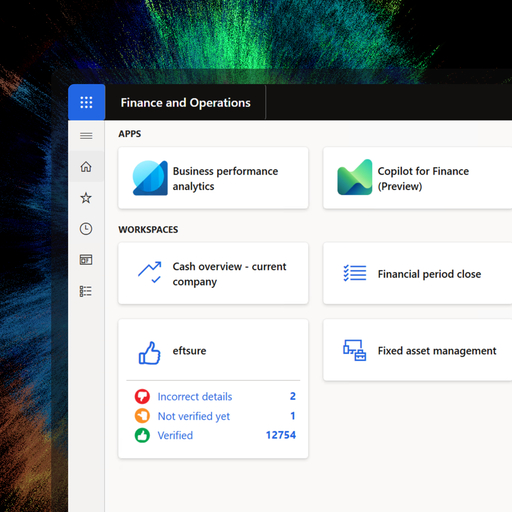The height and width of the screenshot is (512, 512).
Task: Click the Incorrect details count 2
Action: click(x=293, y=396)
